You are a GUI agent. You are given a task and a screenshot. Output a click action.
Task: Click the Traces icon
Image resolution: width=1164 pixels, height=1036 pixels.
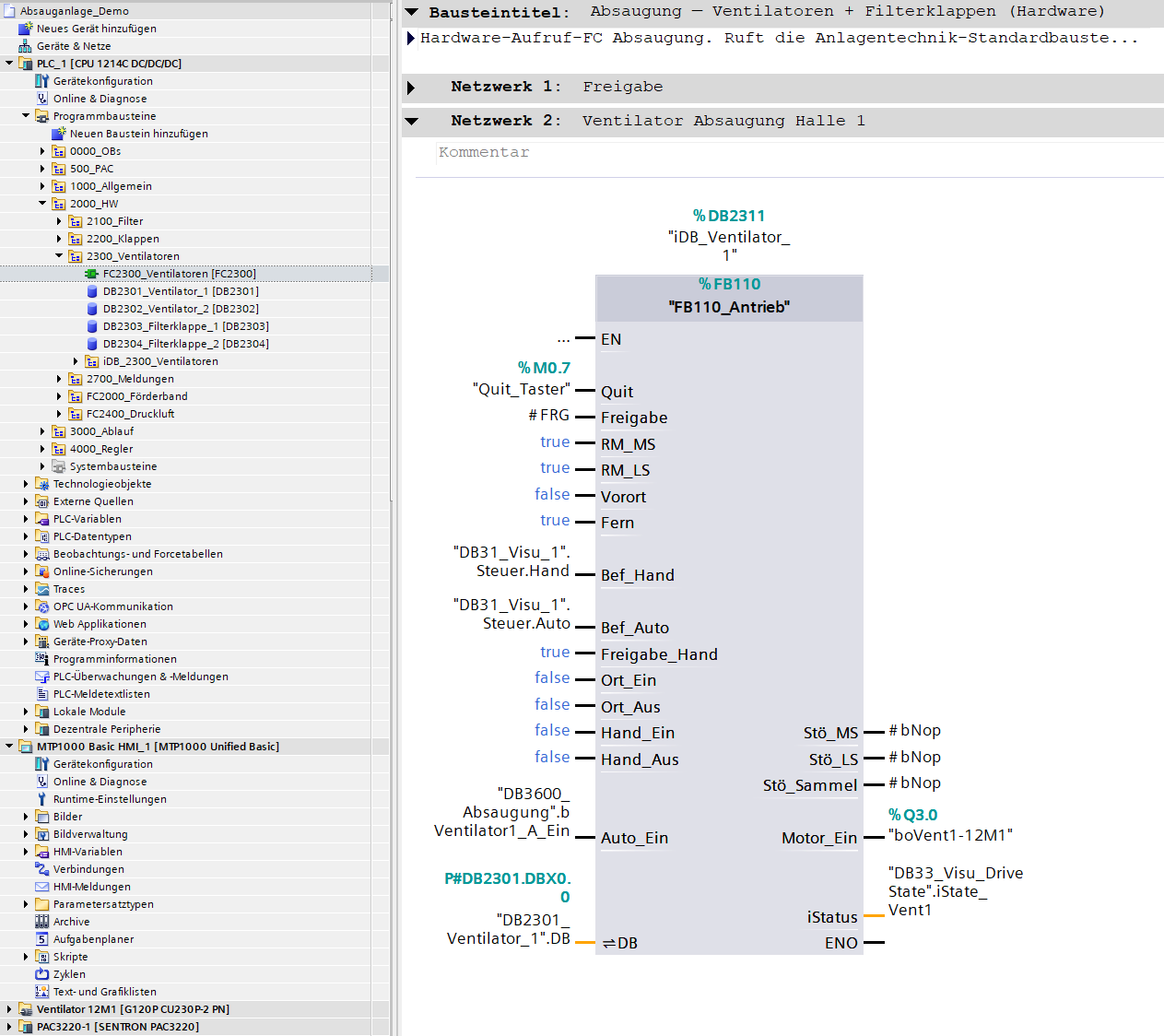coord(41,589)
